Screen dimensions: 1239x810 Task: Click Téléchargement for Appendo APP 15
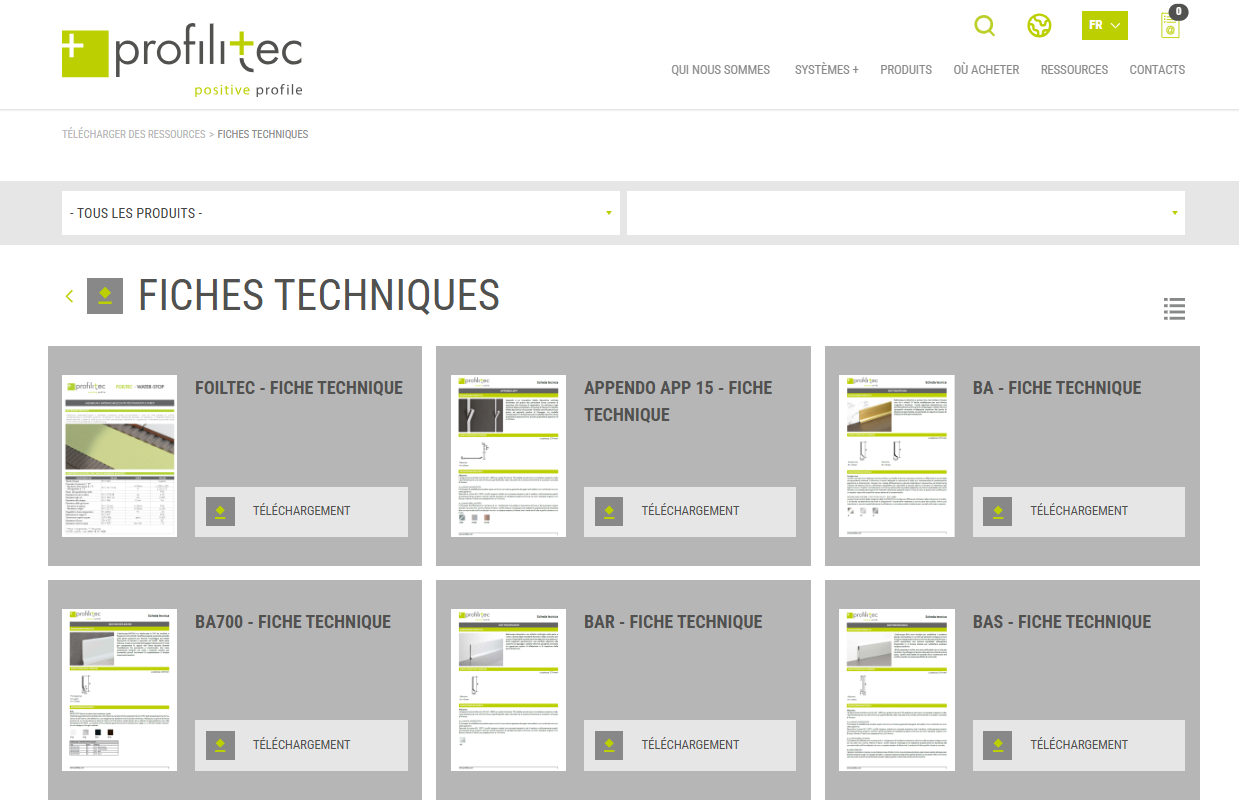click(x=690, y=511)
